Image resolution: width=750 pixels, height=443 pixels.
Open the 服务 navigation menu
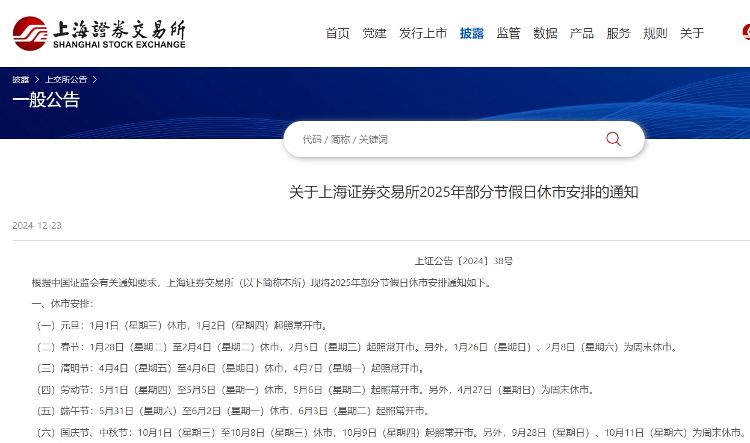[x=618, y=33]
